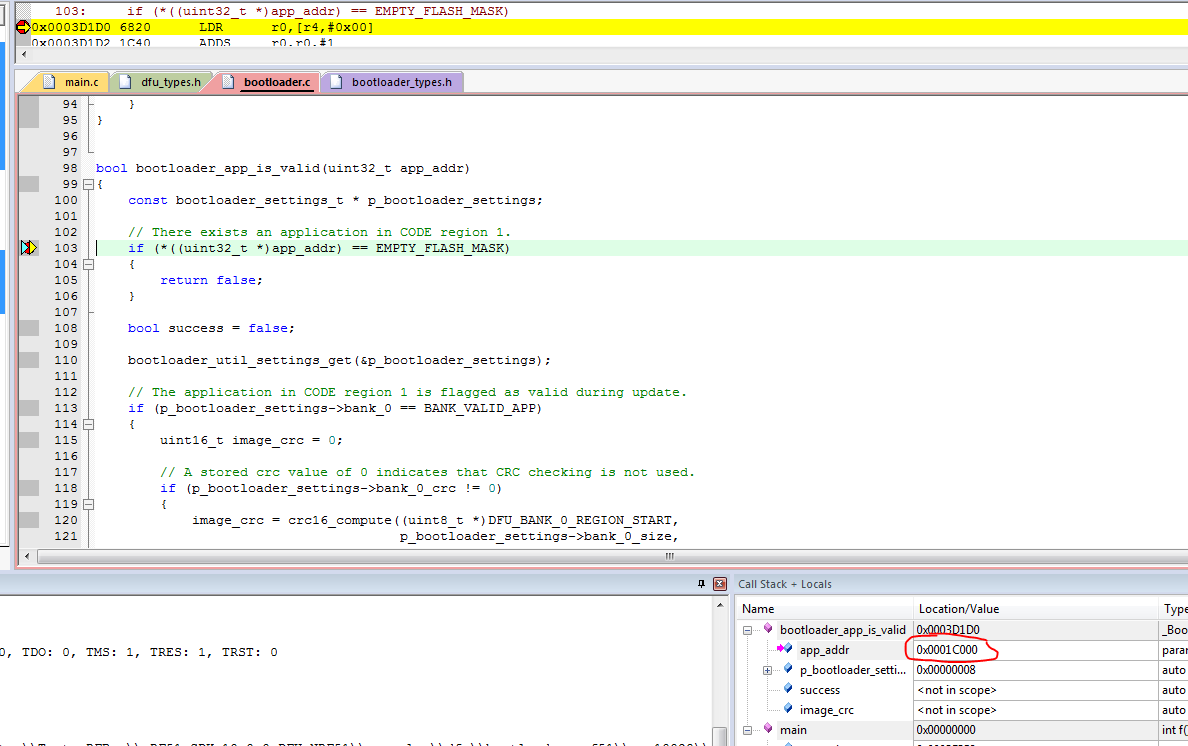Image resolution: width=1188 pixels, height=746 pixels.
Task: Click the success variable icon
Action: (788, 689)
